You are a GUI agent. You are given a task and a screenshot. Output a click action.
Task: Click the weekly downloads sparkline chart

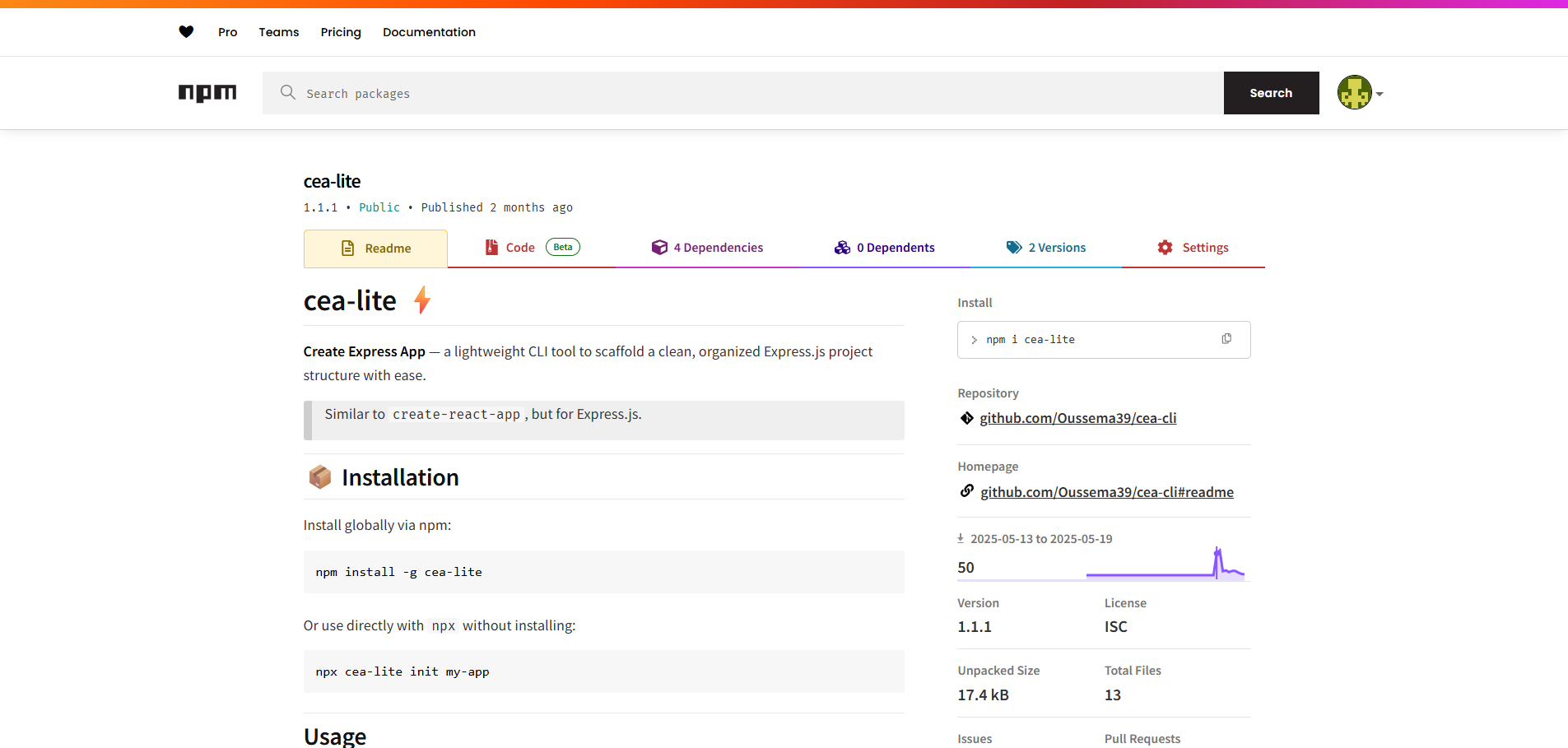pos(1165,566)
